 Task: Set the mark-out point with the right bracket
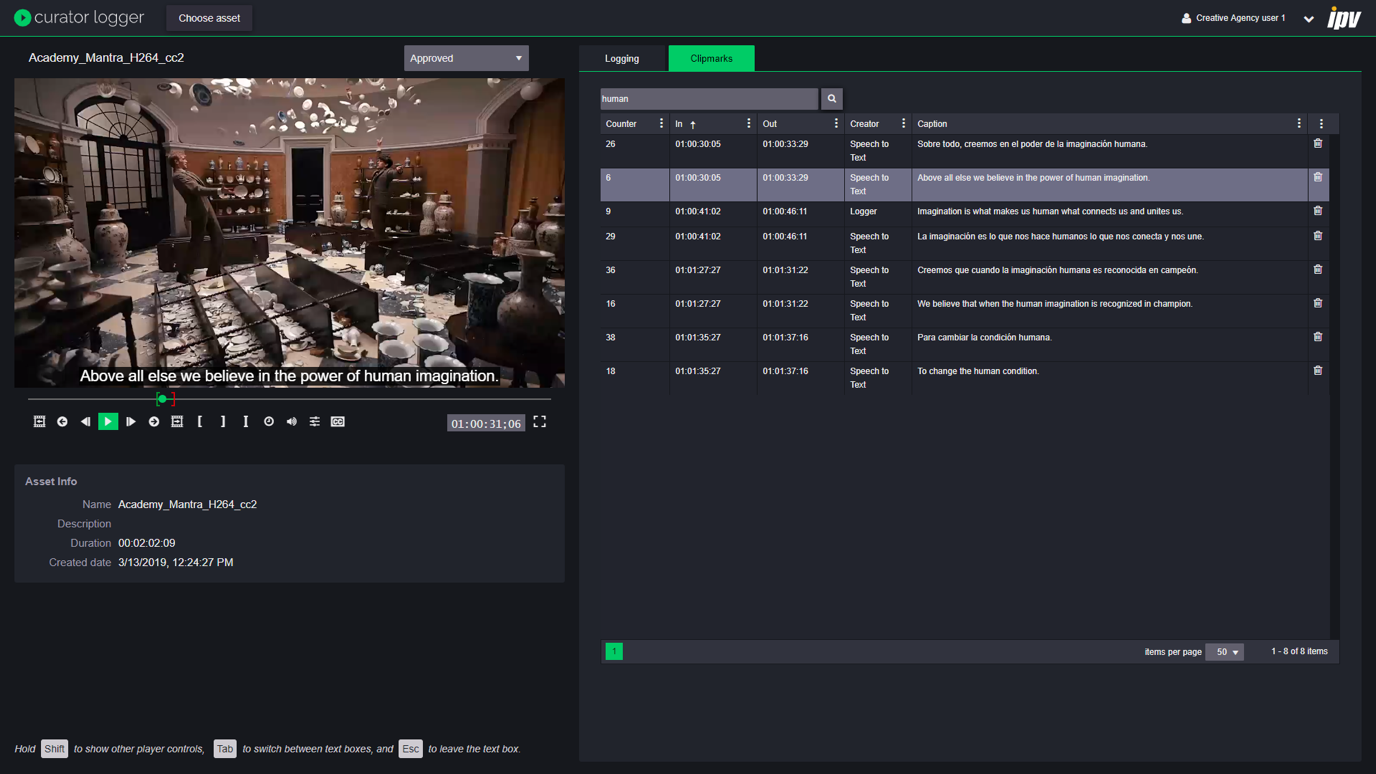(223, 422)
